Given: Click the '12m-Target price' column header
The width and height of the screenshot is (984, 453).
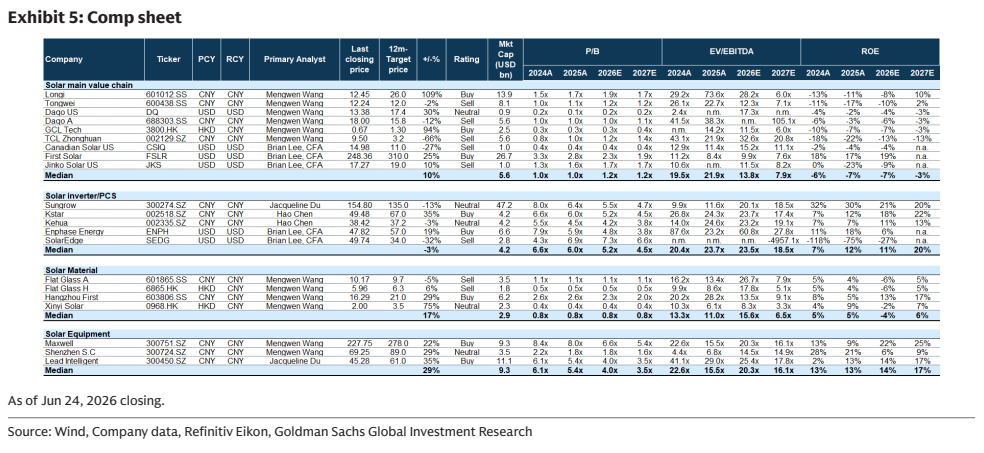Looking at the screenshot, I should [398, 59].
